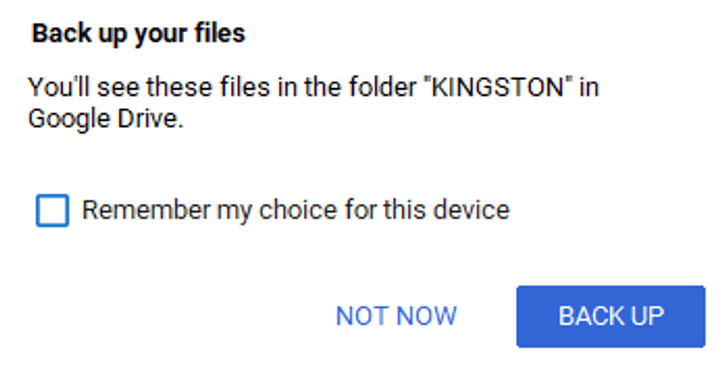The width and height of the screenshot is (728, 374).
Task: Click the word 'files' in the heading
Action: tap(220, 33)
